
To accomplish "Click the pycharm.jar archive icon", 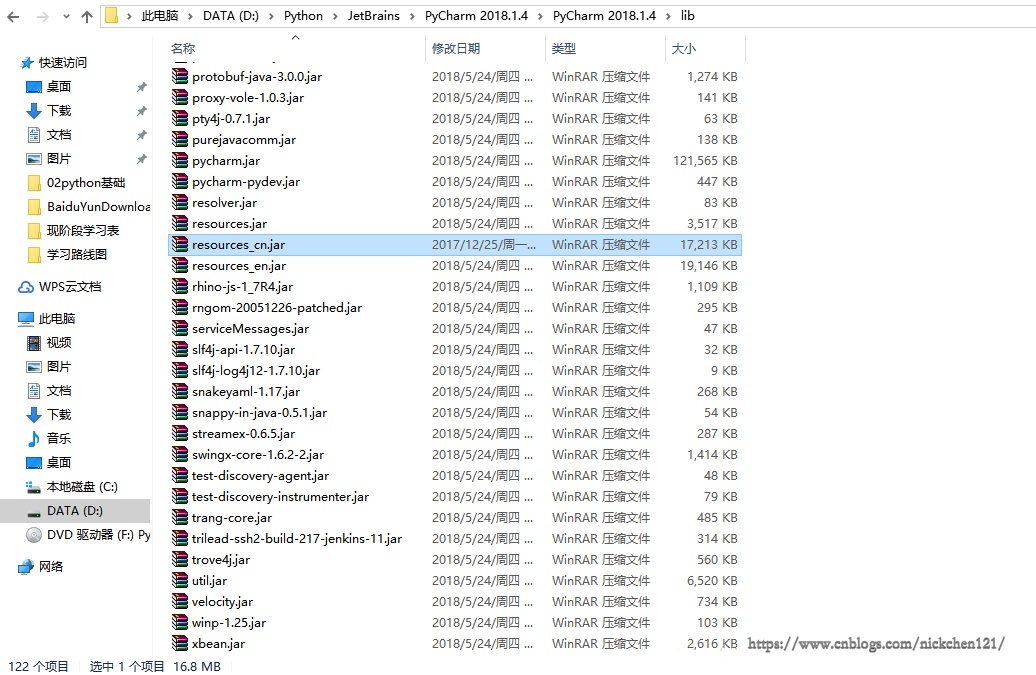I will pos(180,160).
